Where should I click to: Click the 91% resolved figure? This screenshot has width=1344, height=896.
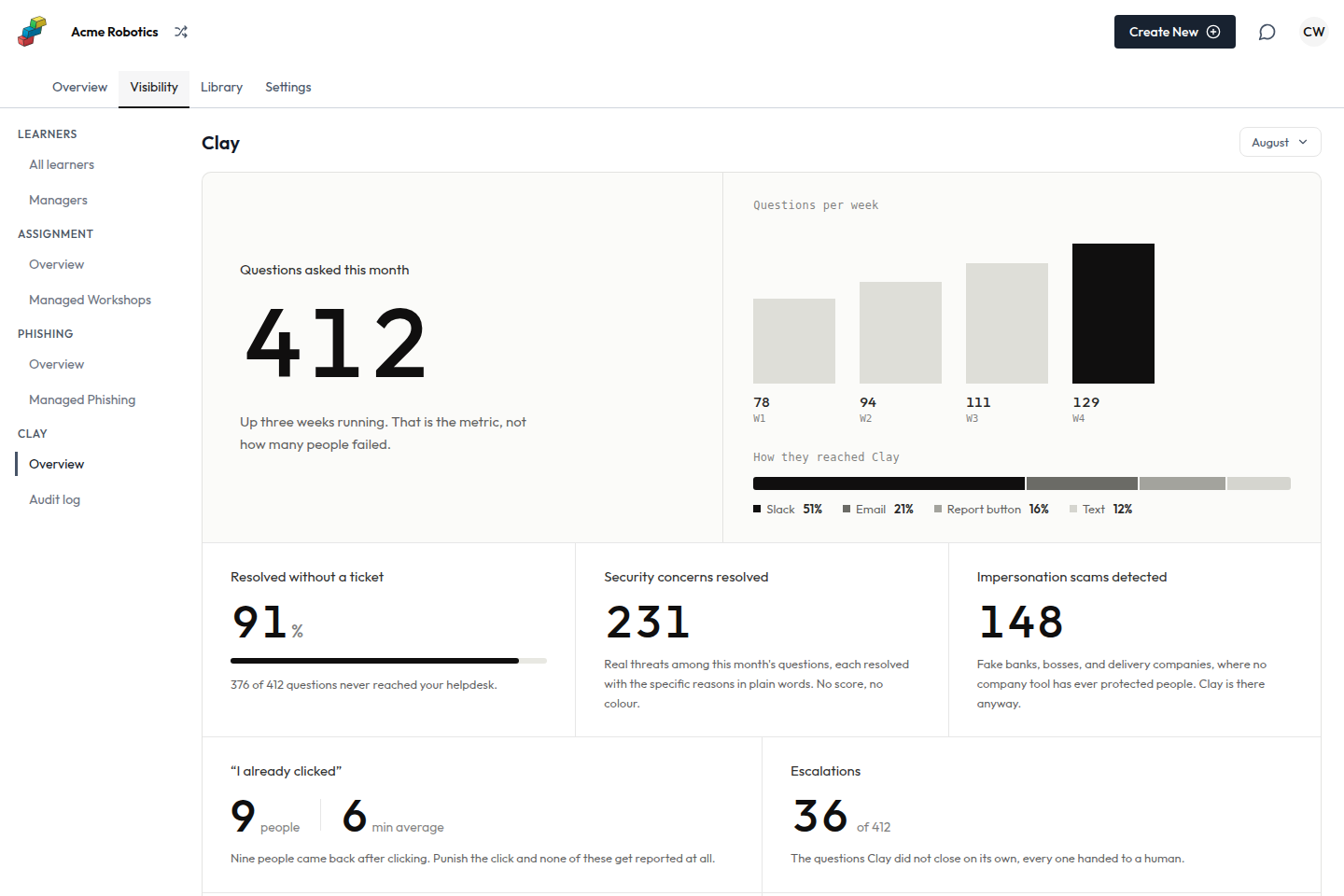[268, 622]
